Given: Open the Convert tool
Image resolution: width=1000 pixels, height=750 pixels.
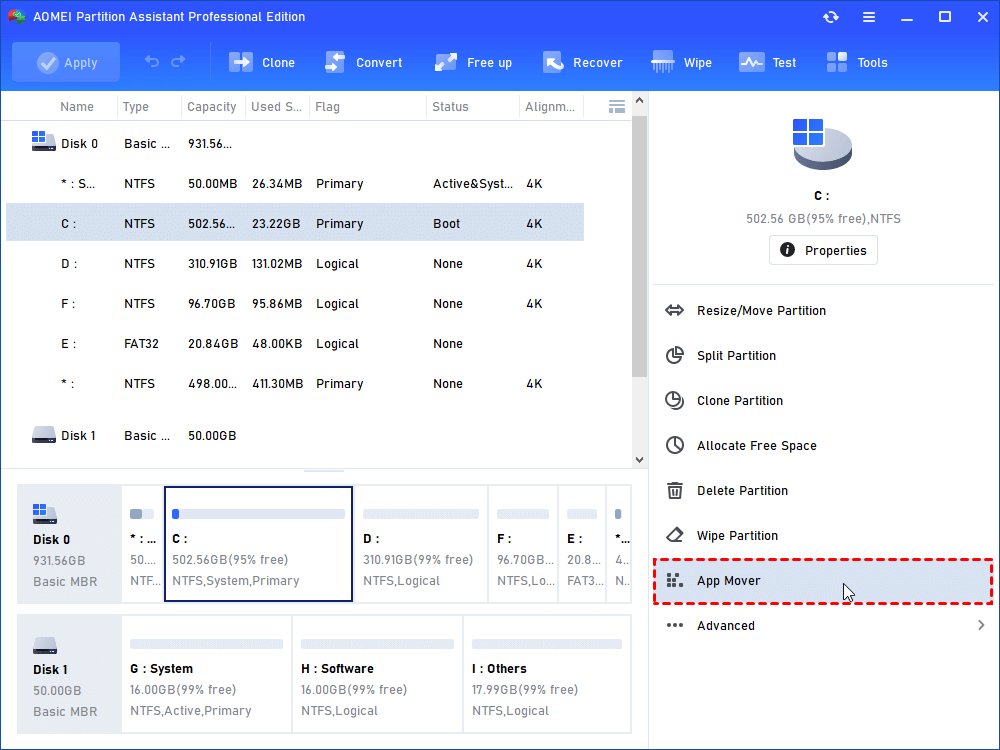Looking at the screenshot, I should pyautogui.click(x=335, y=61).
